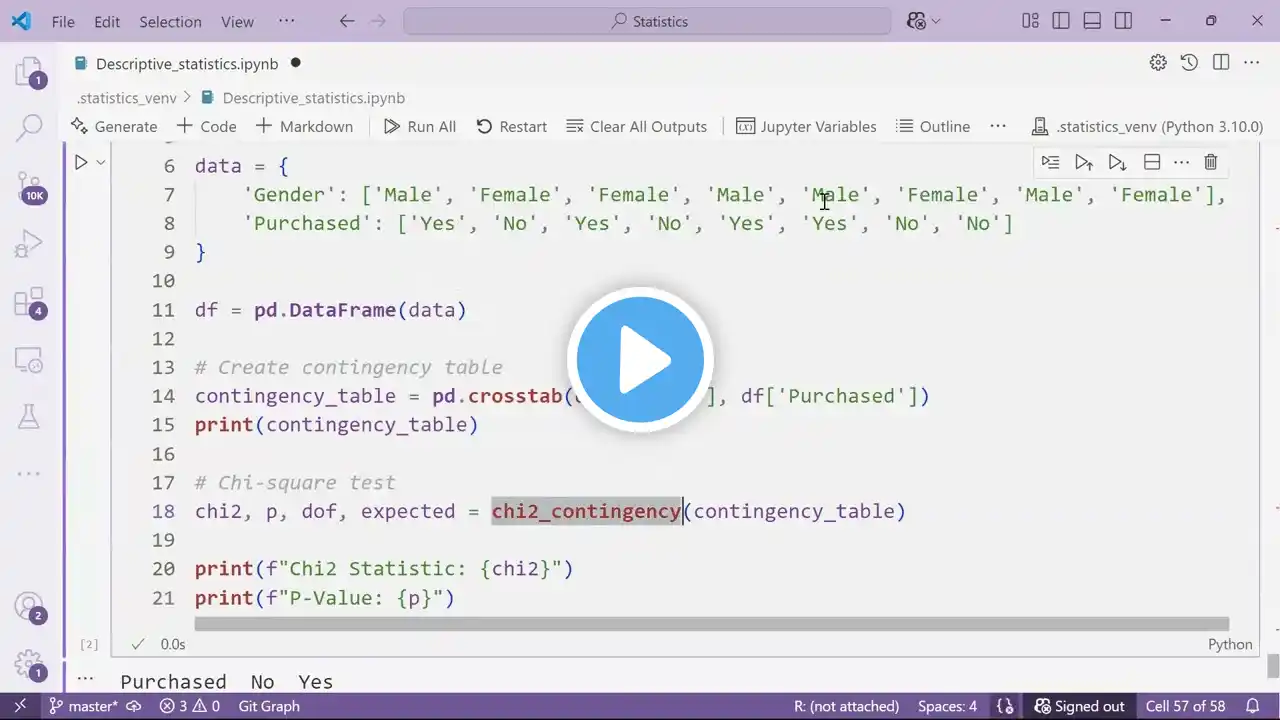Open the Copilot dropdown arrow
This screenshot has width=1280, height=720.
(936, 21)
